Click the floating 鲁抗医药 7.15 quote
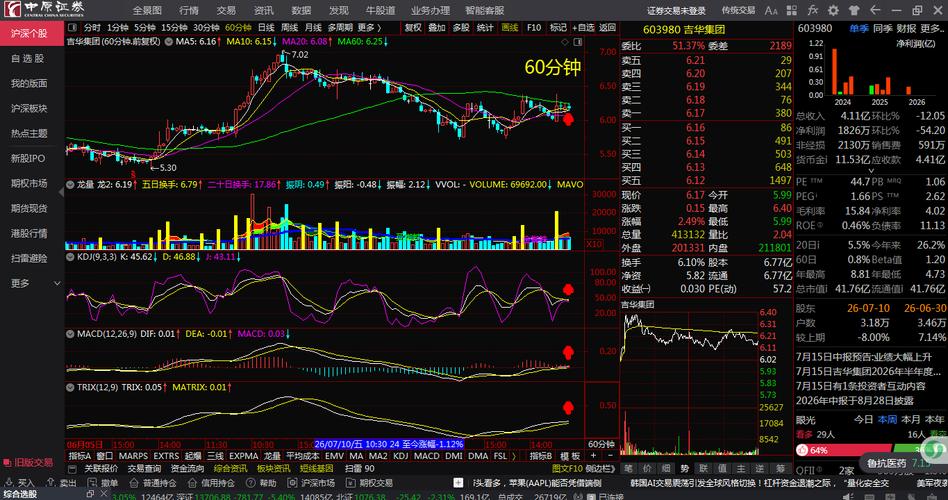This screenshot has height=500, width=948. (898, 464)
